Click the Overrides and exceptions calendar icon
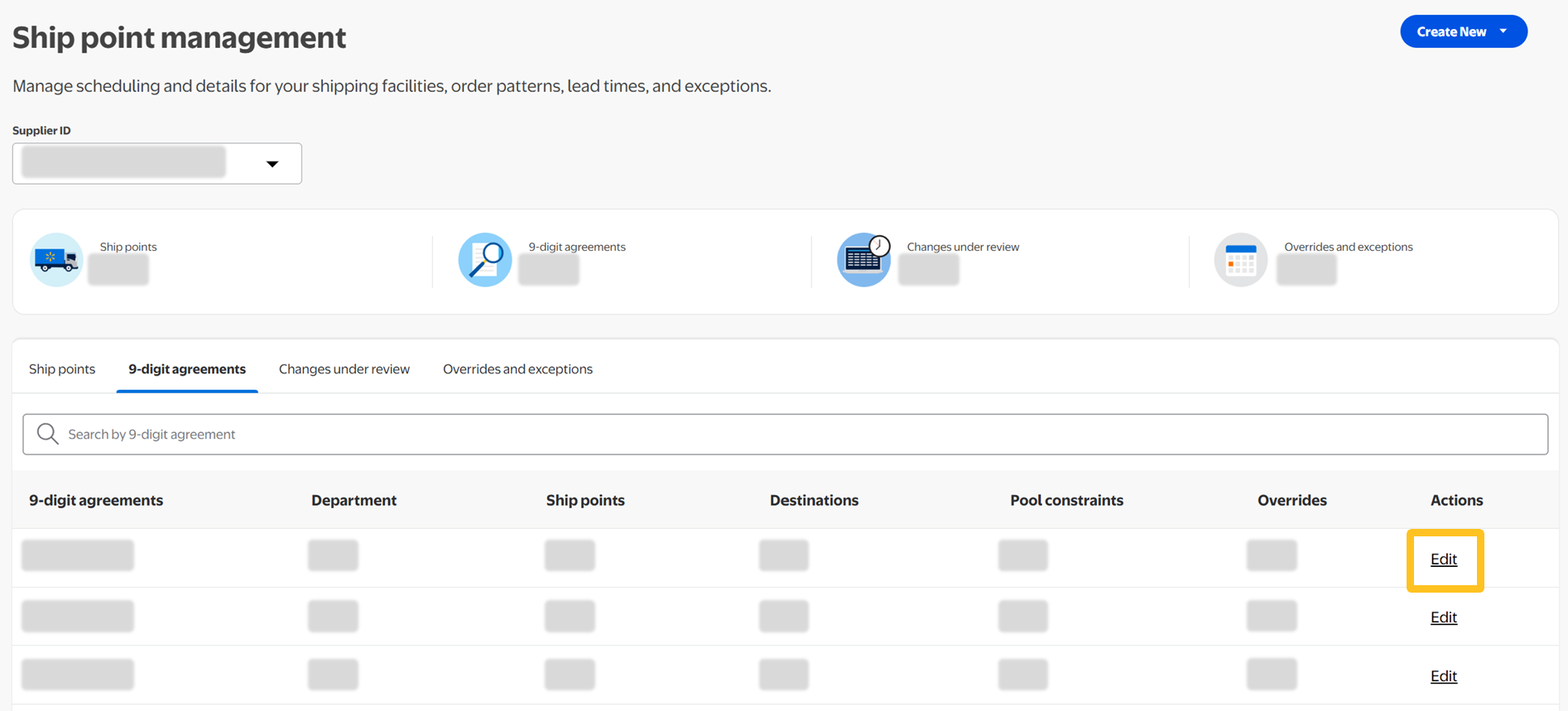Viewport: 1568px width, 711px height. coord(1240,260)
